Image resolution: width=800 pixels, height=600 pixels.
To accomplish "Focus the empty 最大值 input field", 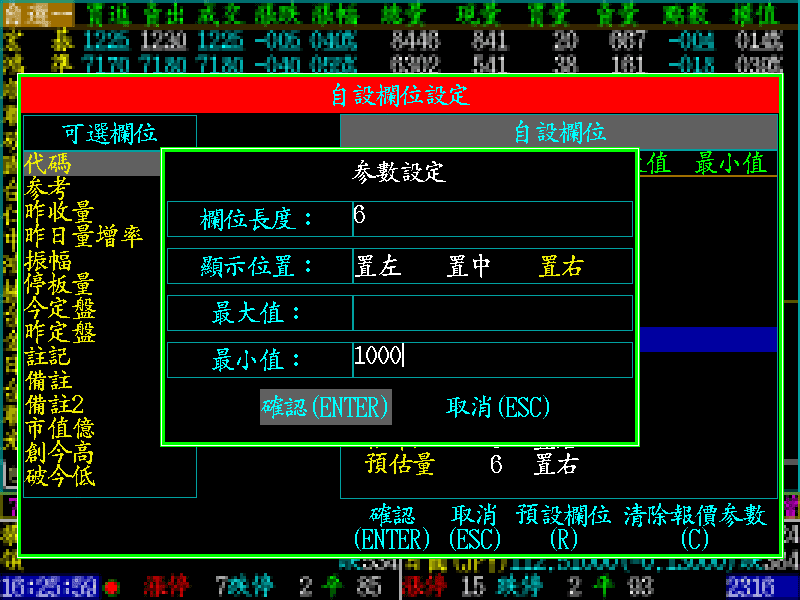I will (492, 313).
